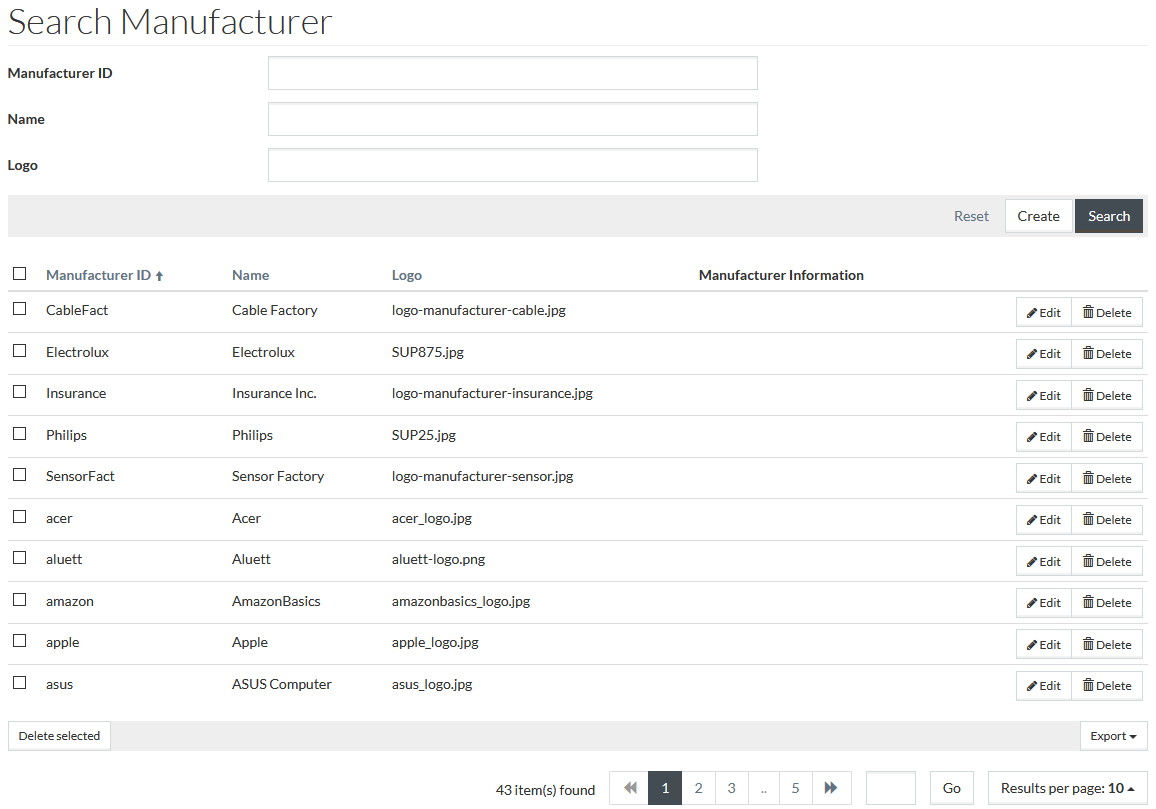Viewport: 1156px width, 809px height.
Task: Edit the asus manufacturer
Action: [1043, 686]
